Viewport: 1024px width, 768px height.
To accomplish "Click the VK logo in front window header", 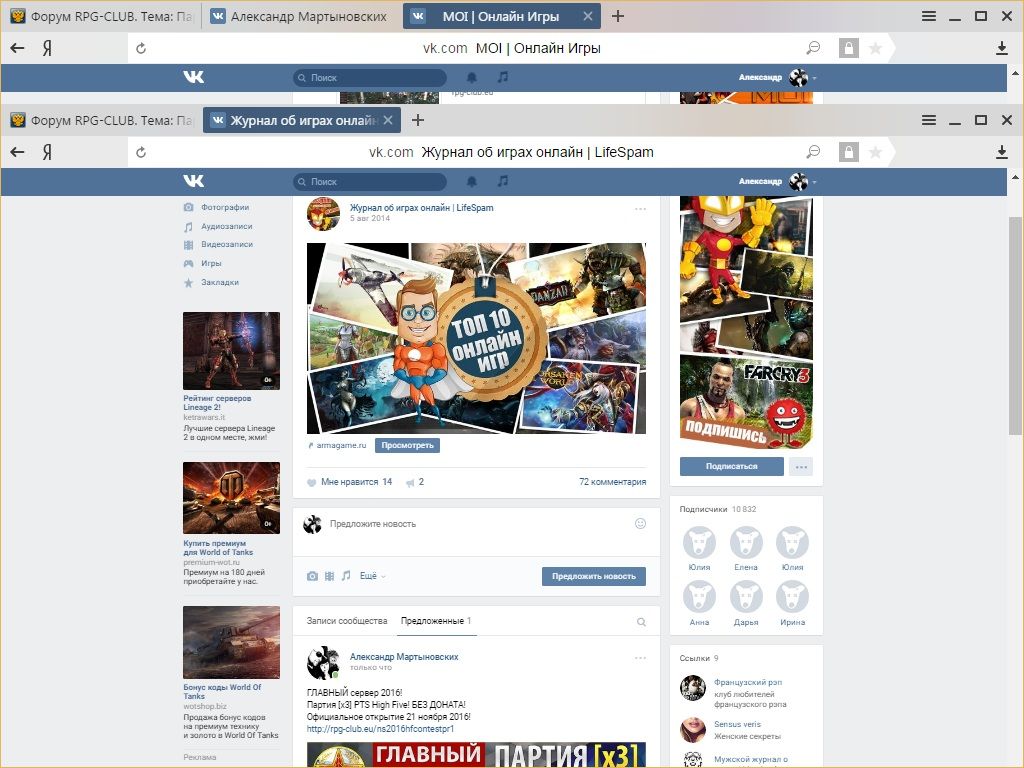I will pos(193,181).
